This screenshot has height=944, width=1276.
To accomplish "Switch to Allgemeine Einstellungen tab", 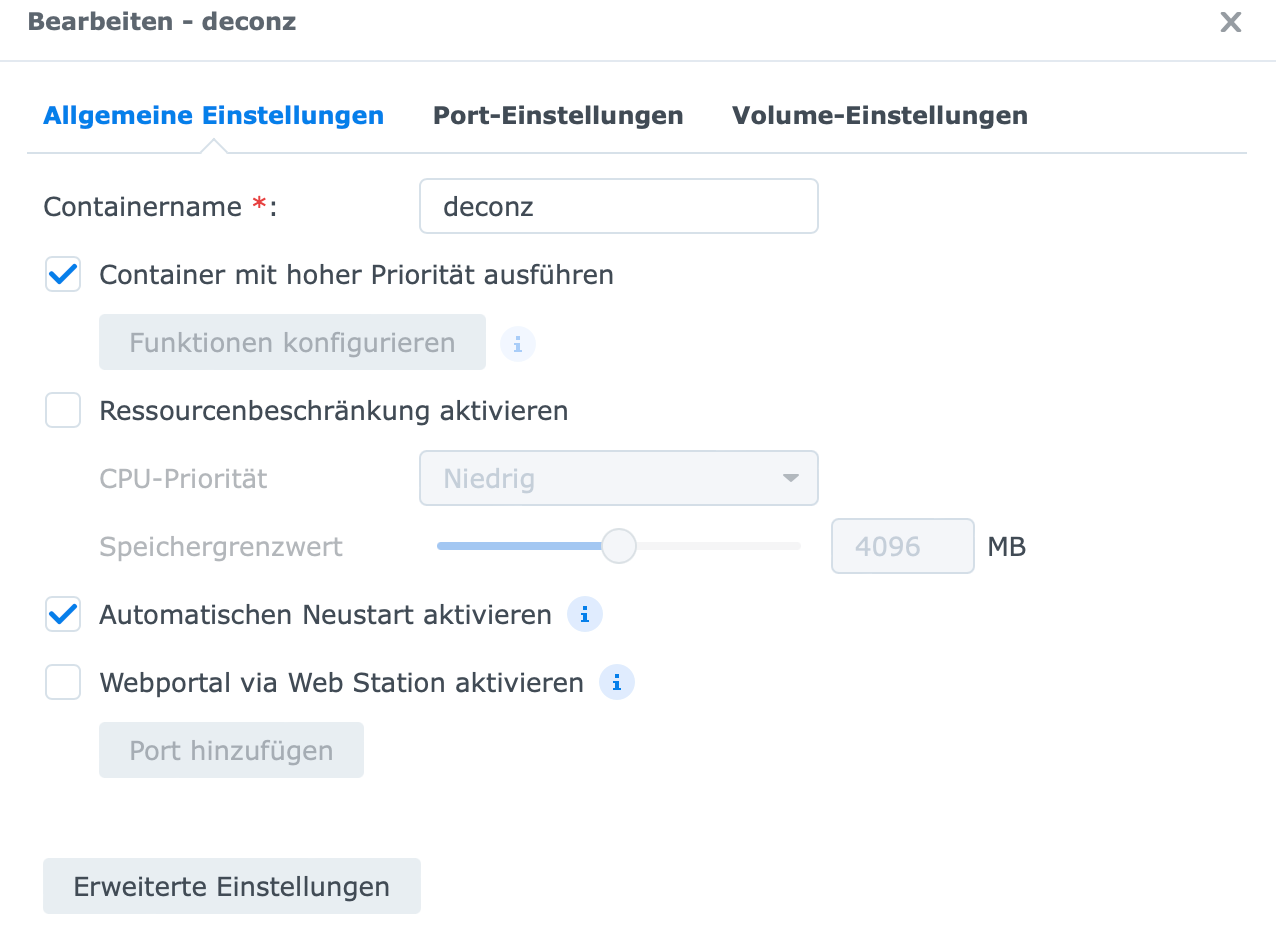I will click(213, 115).
